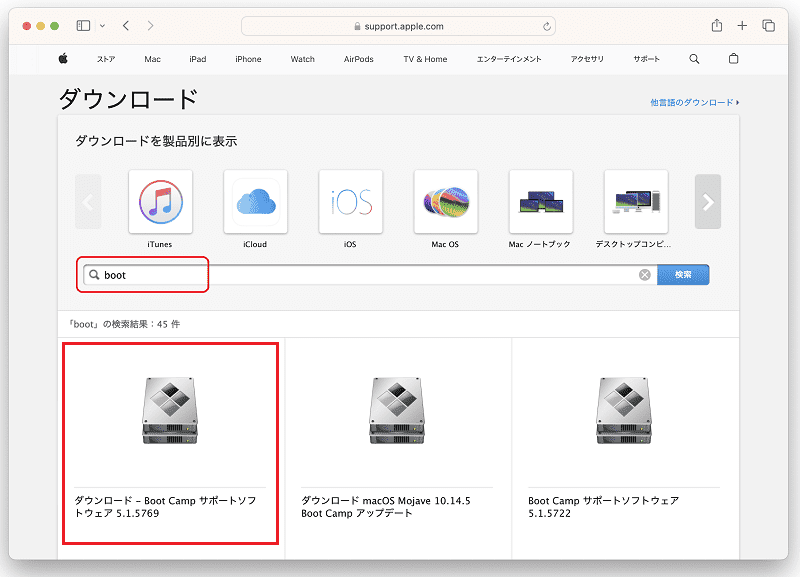Click macOS Mojave 10.14.5 Boot Camp アップデート title
800x577 pixels.
pos(386,507)
